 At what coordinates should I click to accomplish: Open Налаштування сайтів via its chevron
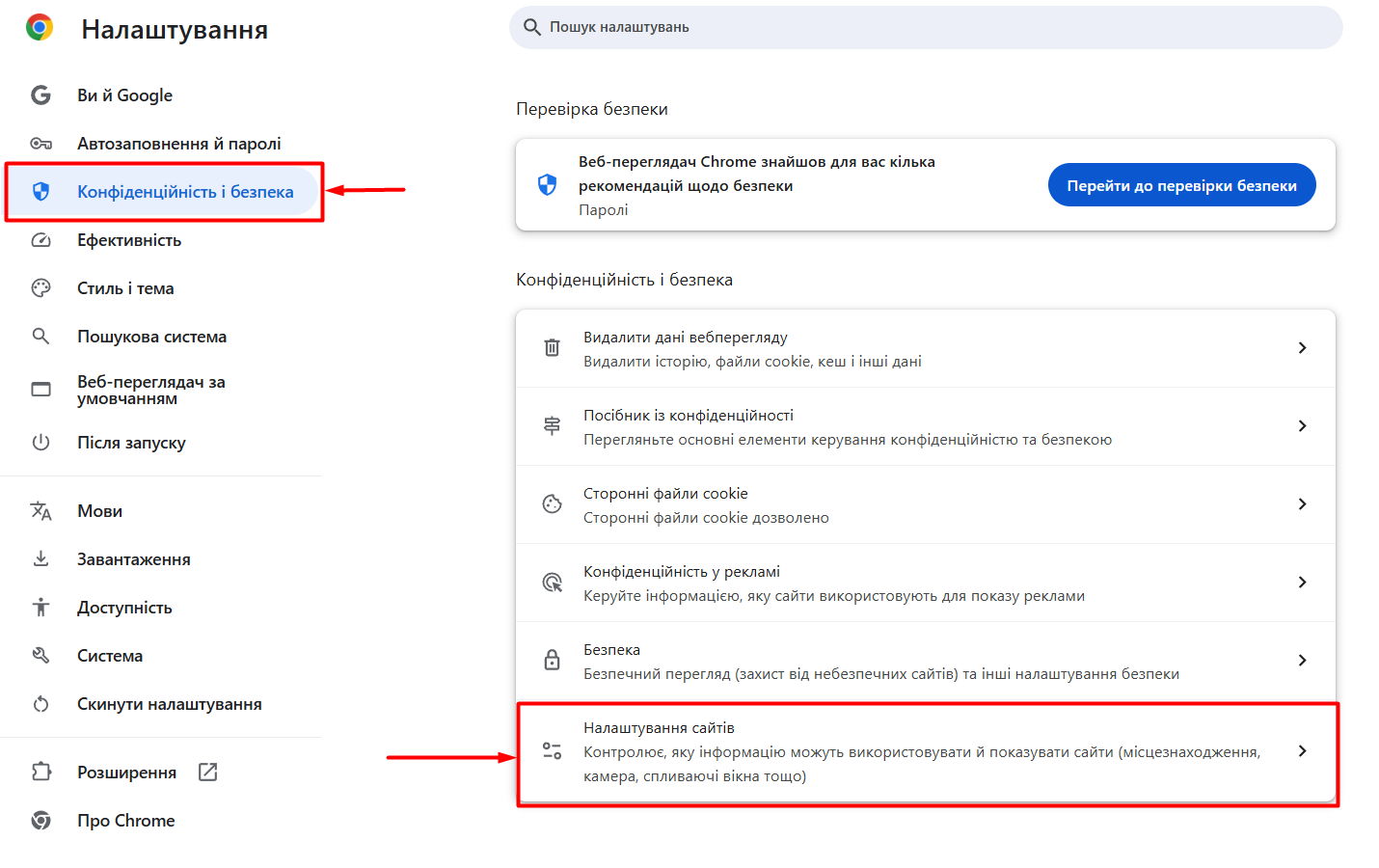coord(1302,751)
